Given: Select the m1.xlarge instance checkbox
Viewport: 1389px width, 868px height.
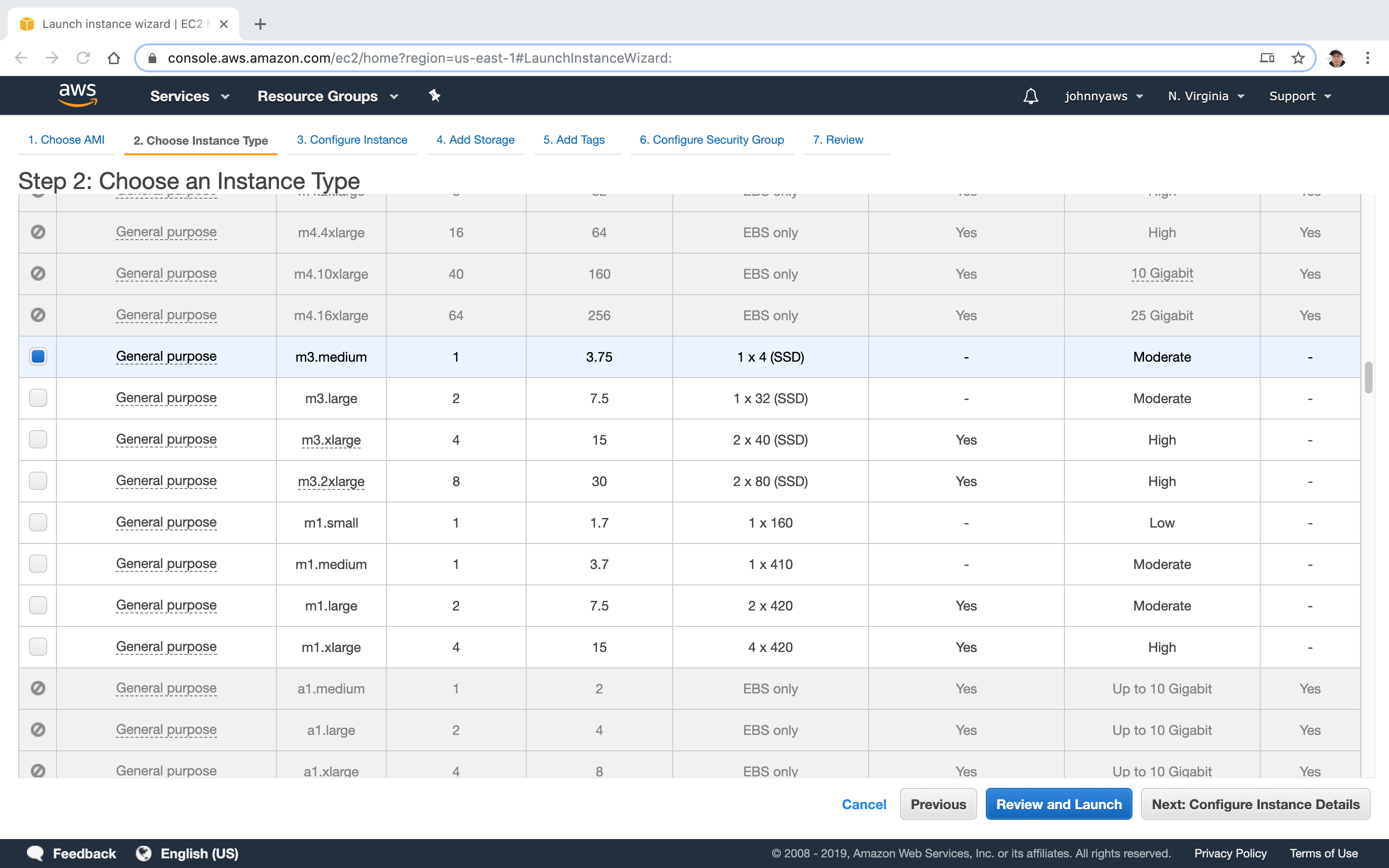Looking at the screenshot, I should 38,646.
